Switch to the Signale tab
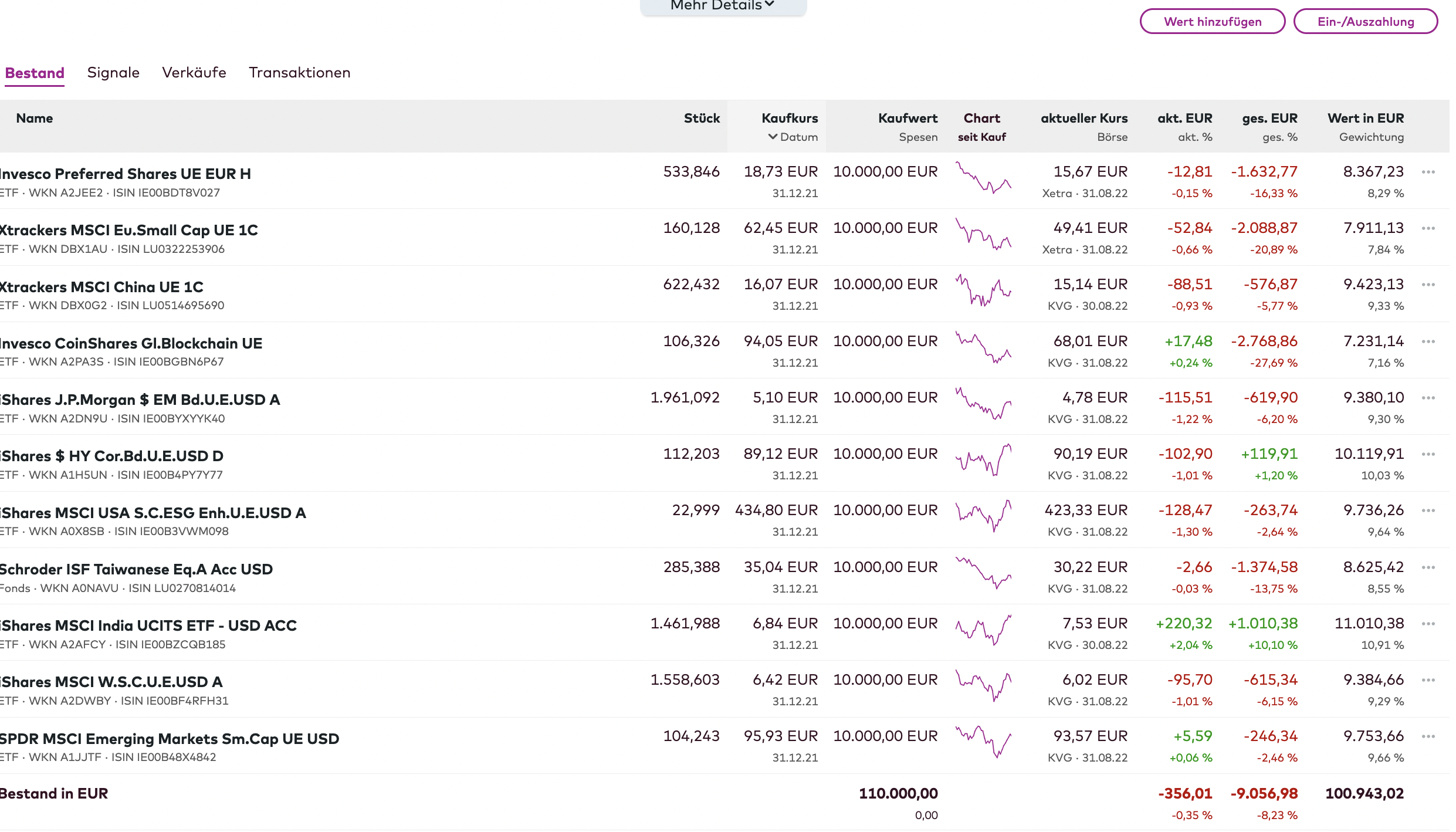Image resolution: width=1456 pixels, height=832 pixels. pyautogui.click(x=113, y=73)
